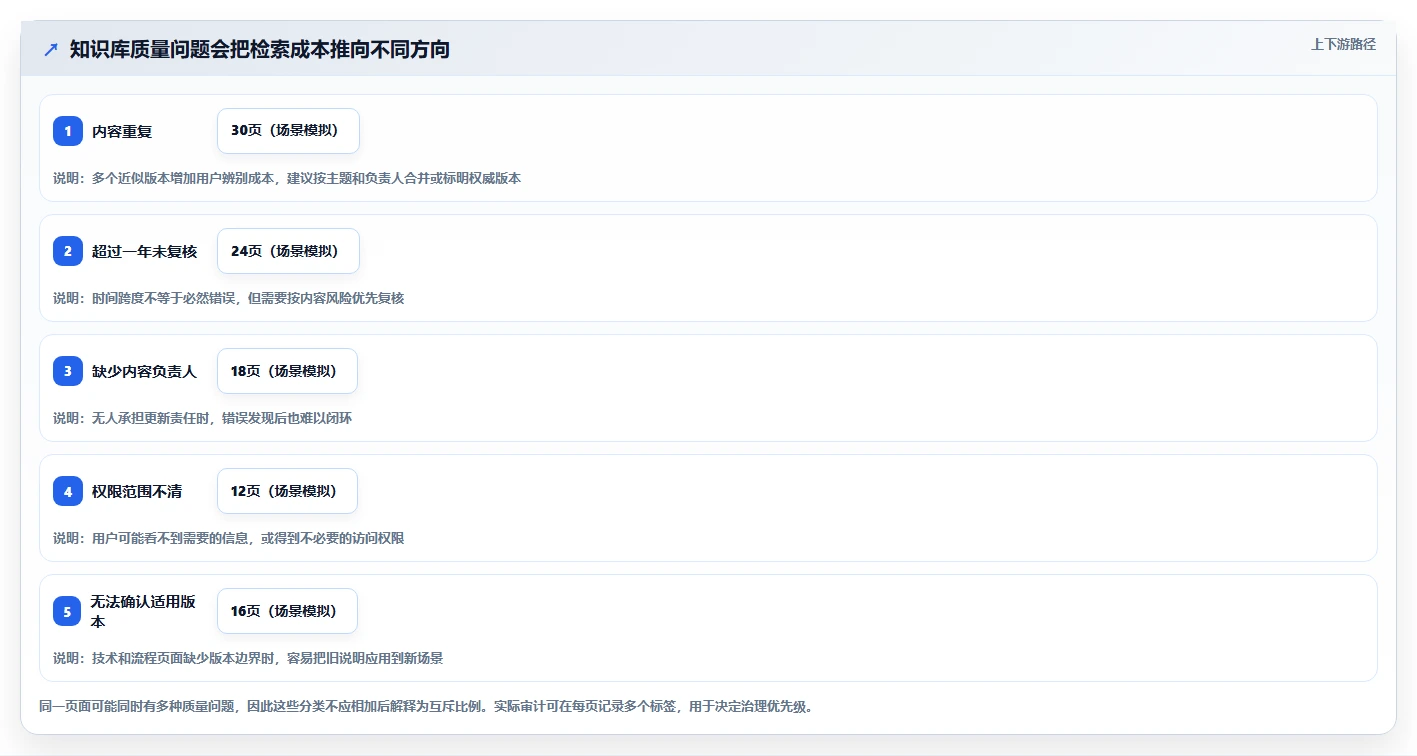Click the 16页（场景模拟） pill
1417x756 pixels.
pyautogui.click(x=287, y=611)
